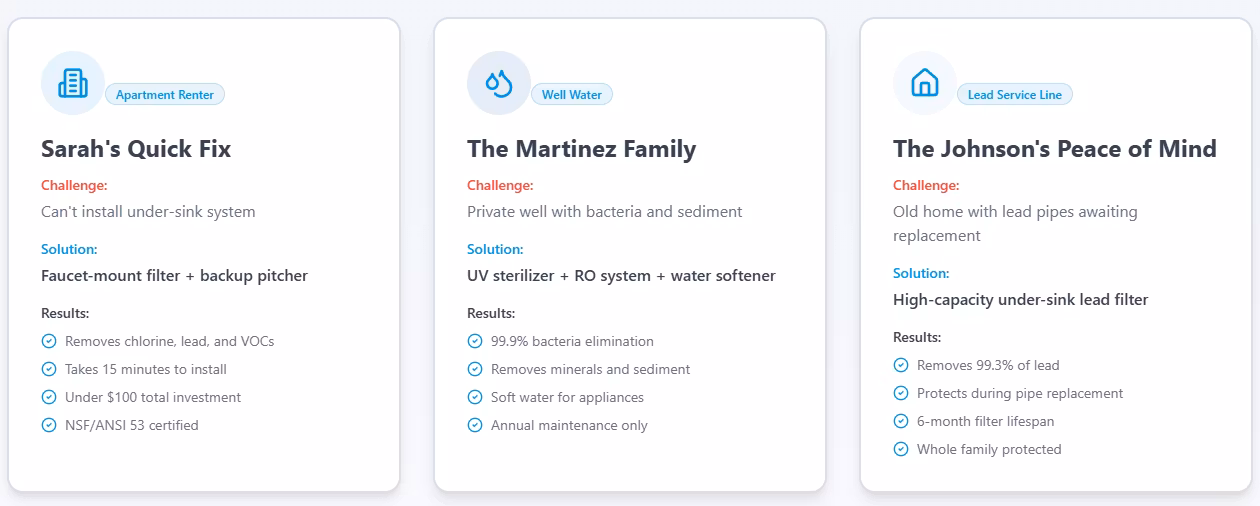Click check icon beside '6-month filter lifespan'

pyautogui.click(x=901, y=421)
